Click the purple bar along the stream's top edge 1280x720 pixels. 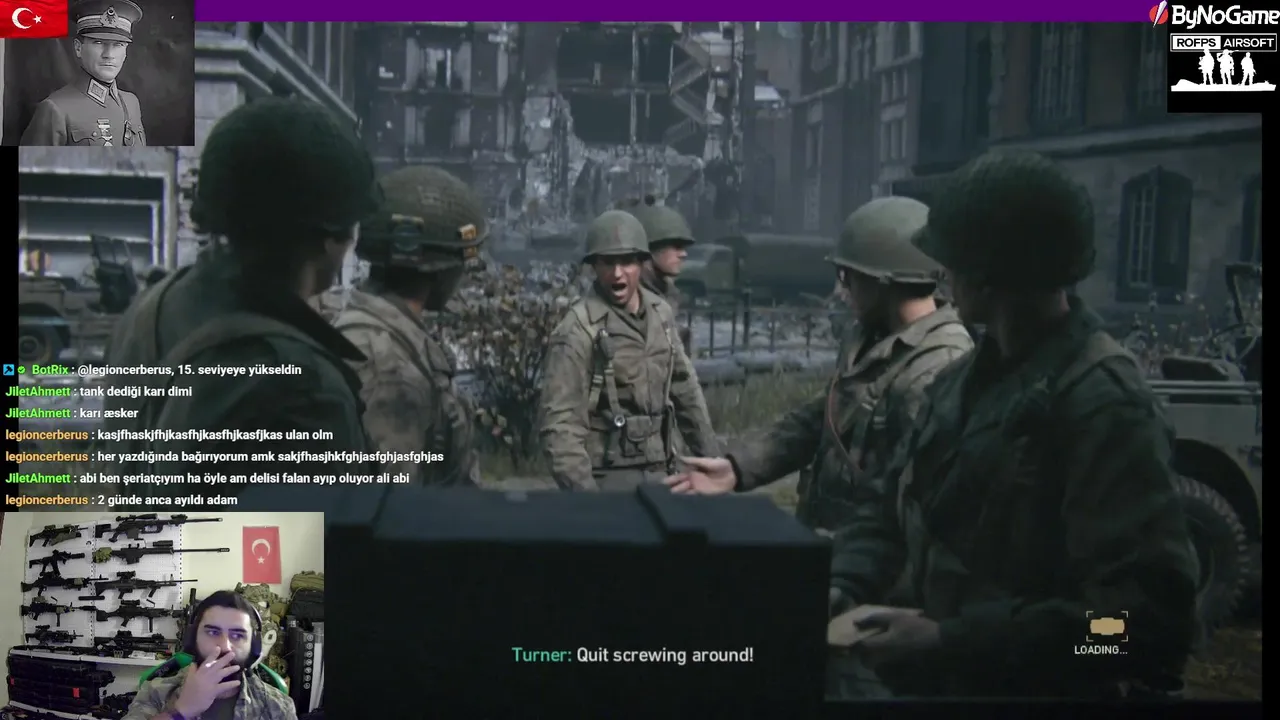pos(670,10)
